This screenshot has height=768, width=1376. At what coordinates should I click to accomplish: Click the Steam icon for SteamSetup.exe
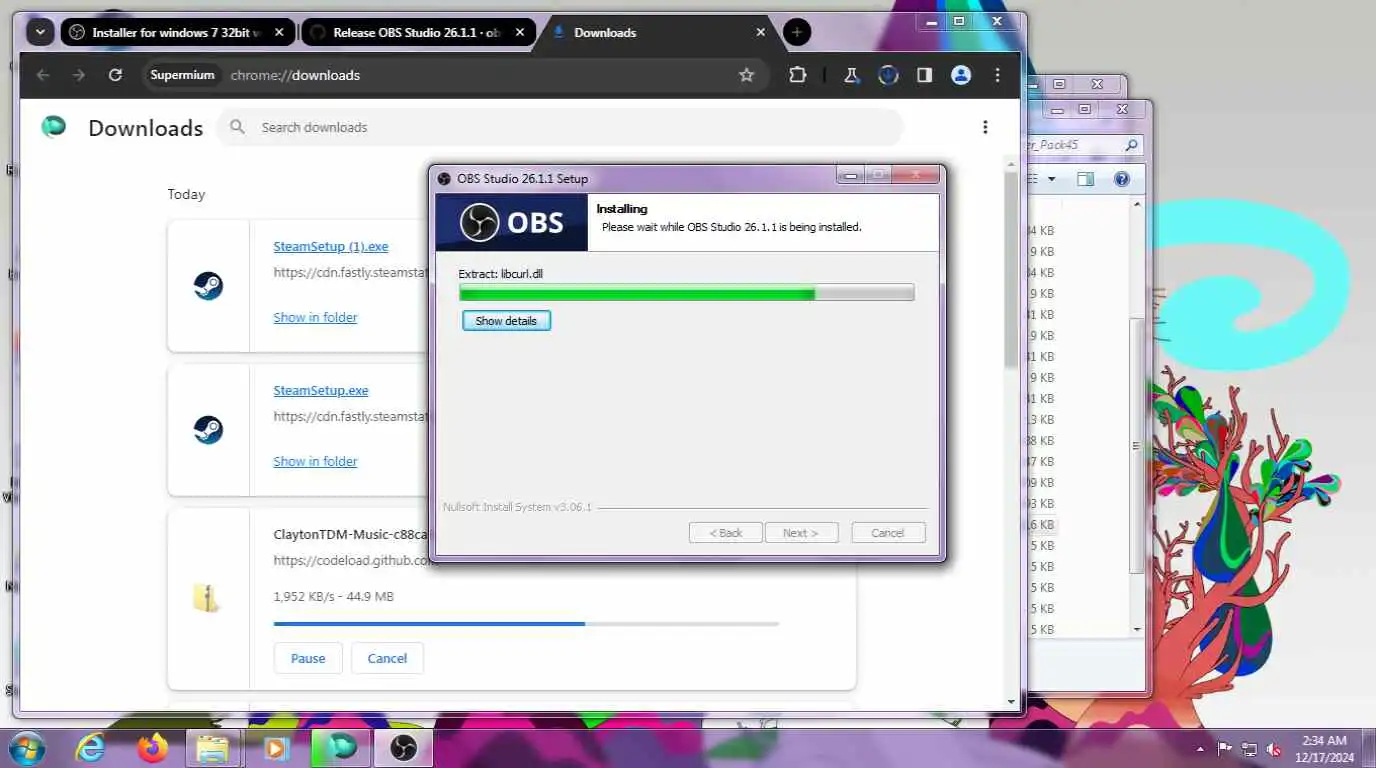208,430
